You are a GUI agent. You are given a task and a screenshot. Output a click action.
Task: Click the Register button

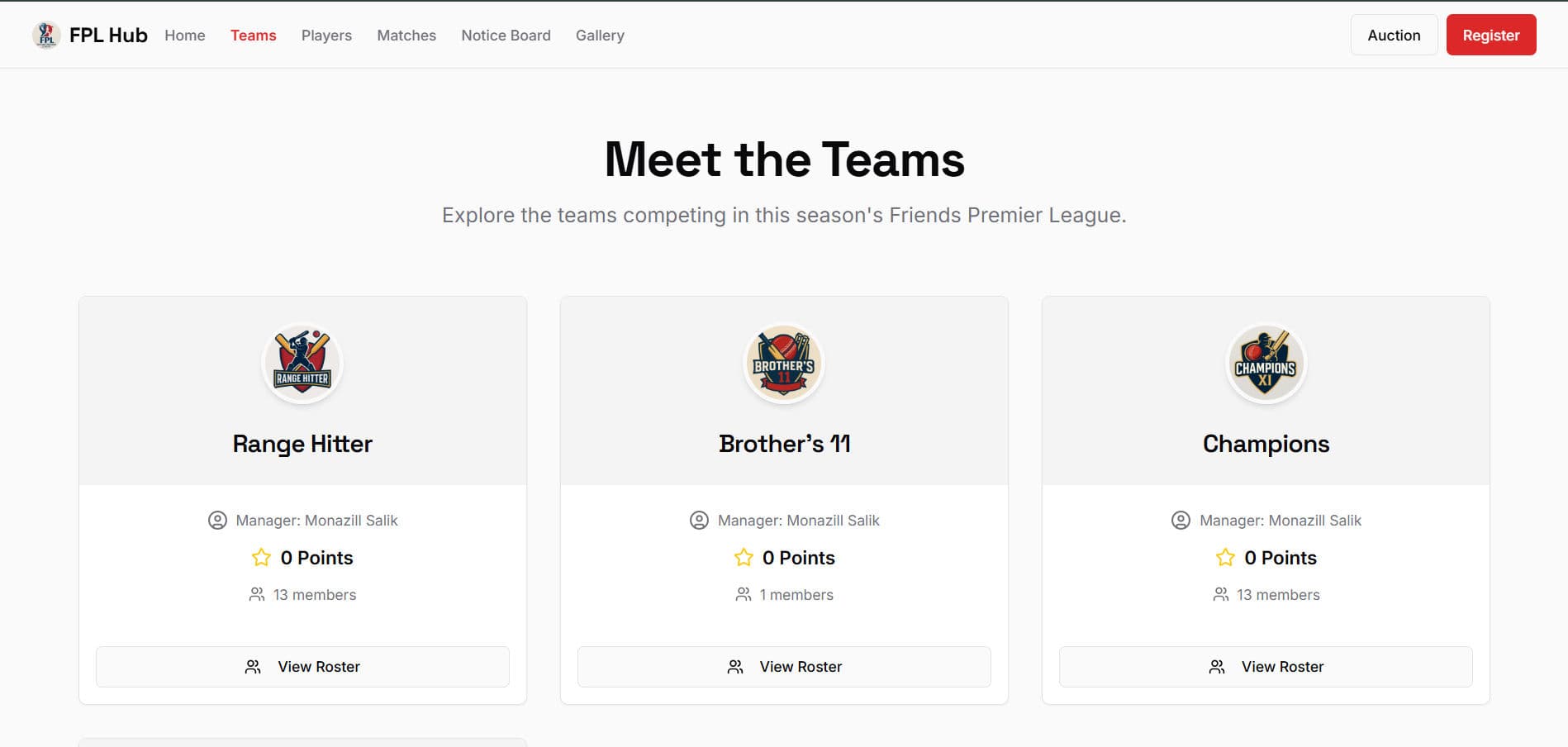click(1491, 35)
